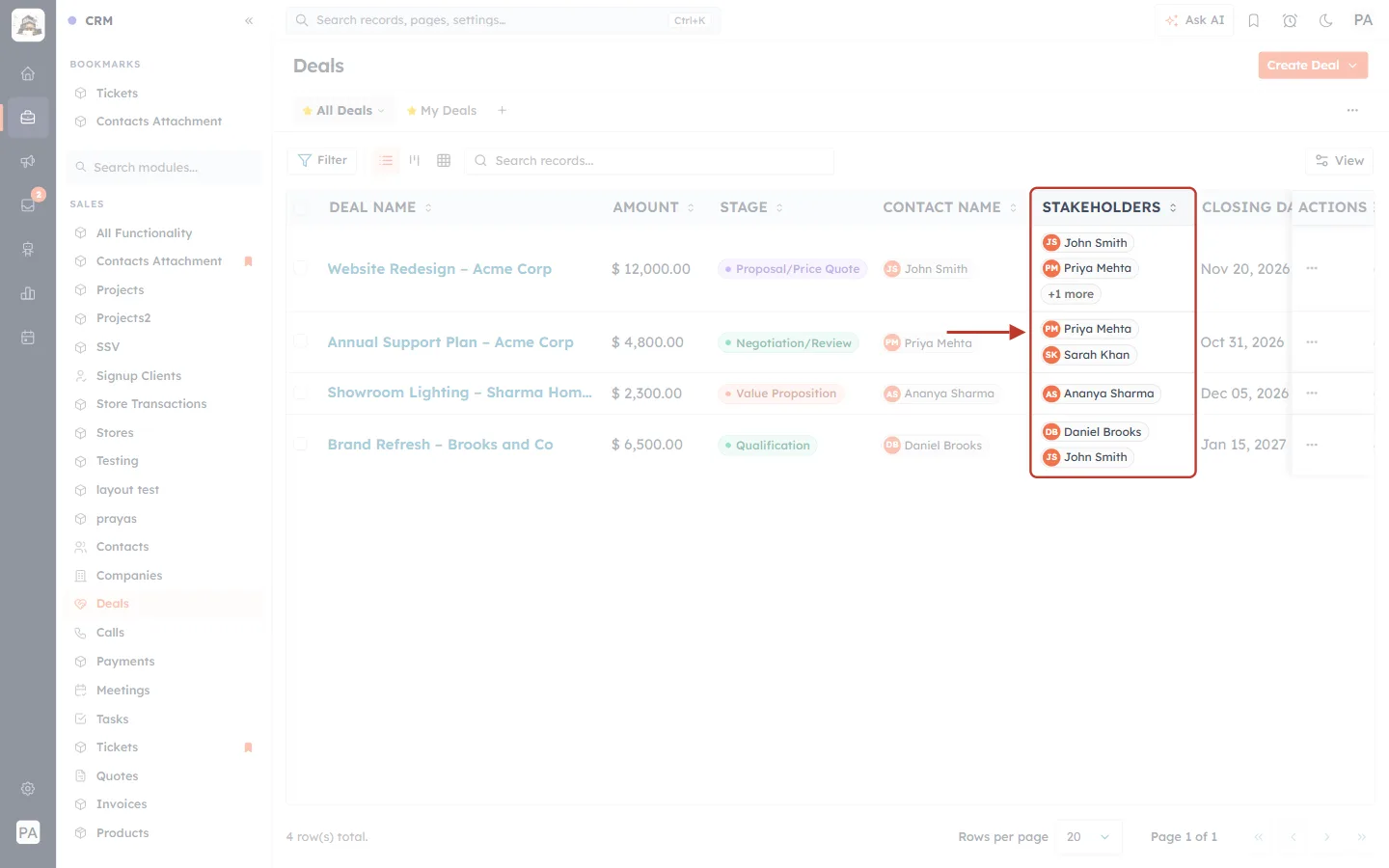Viewport: 1389px width, 868px height.
Task: Tick the Showroom Lighting row checkbox
Action: [301, 393]
